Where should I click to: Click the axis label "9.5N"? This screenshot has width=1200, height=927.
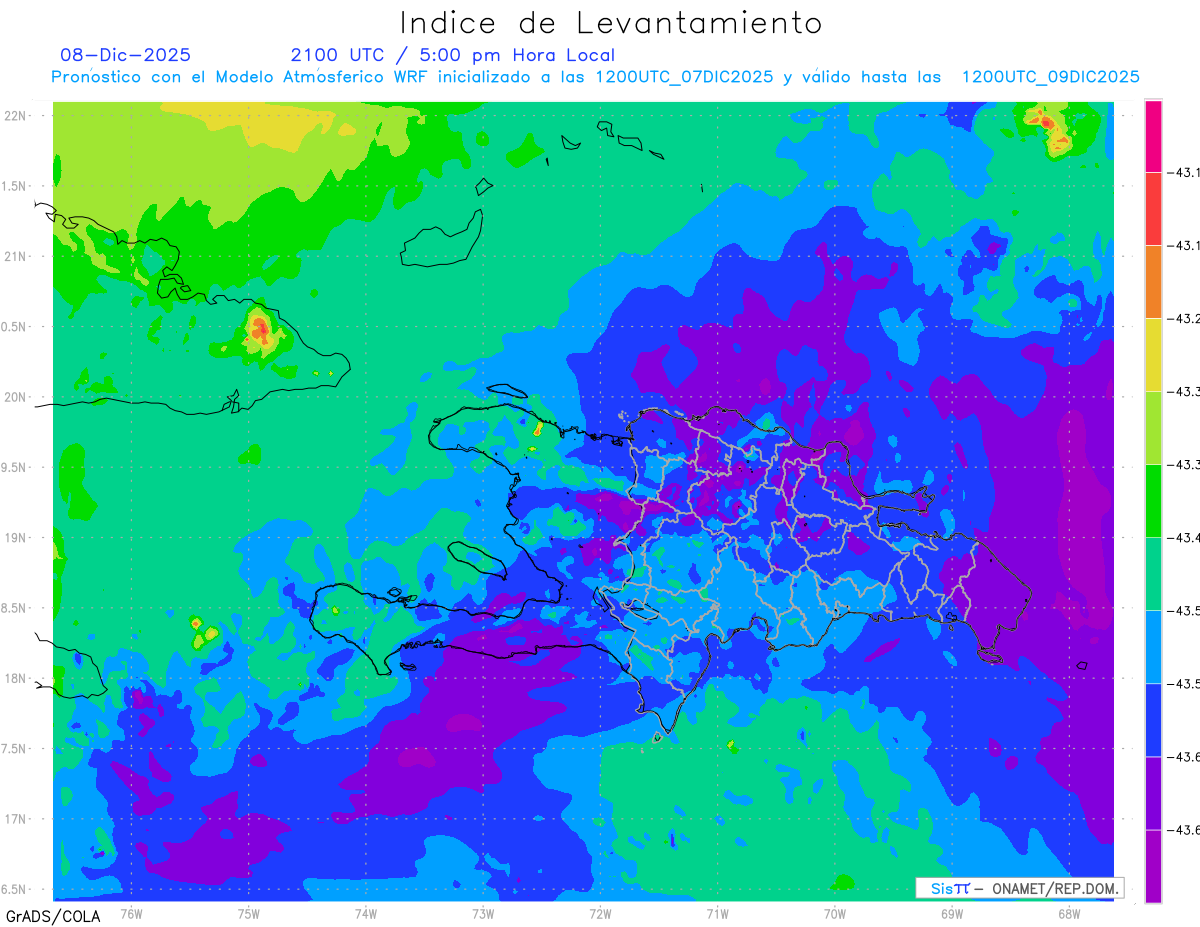pyautogui.click(x=15, y=468)
